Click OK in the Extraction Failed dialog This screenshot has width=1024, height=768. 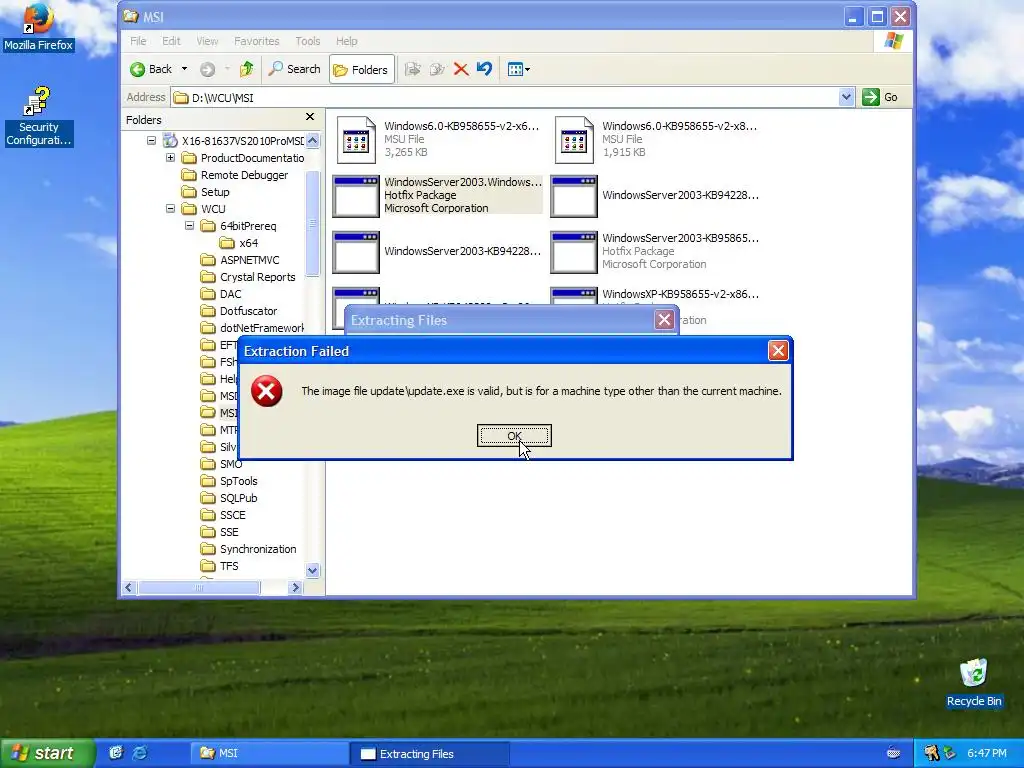coord(514,436)
